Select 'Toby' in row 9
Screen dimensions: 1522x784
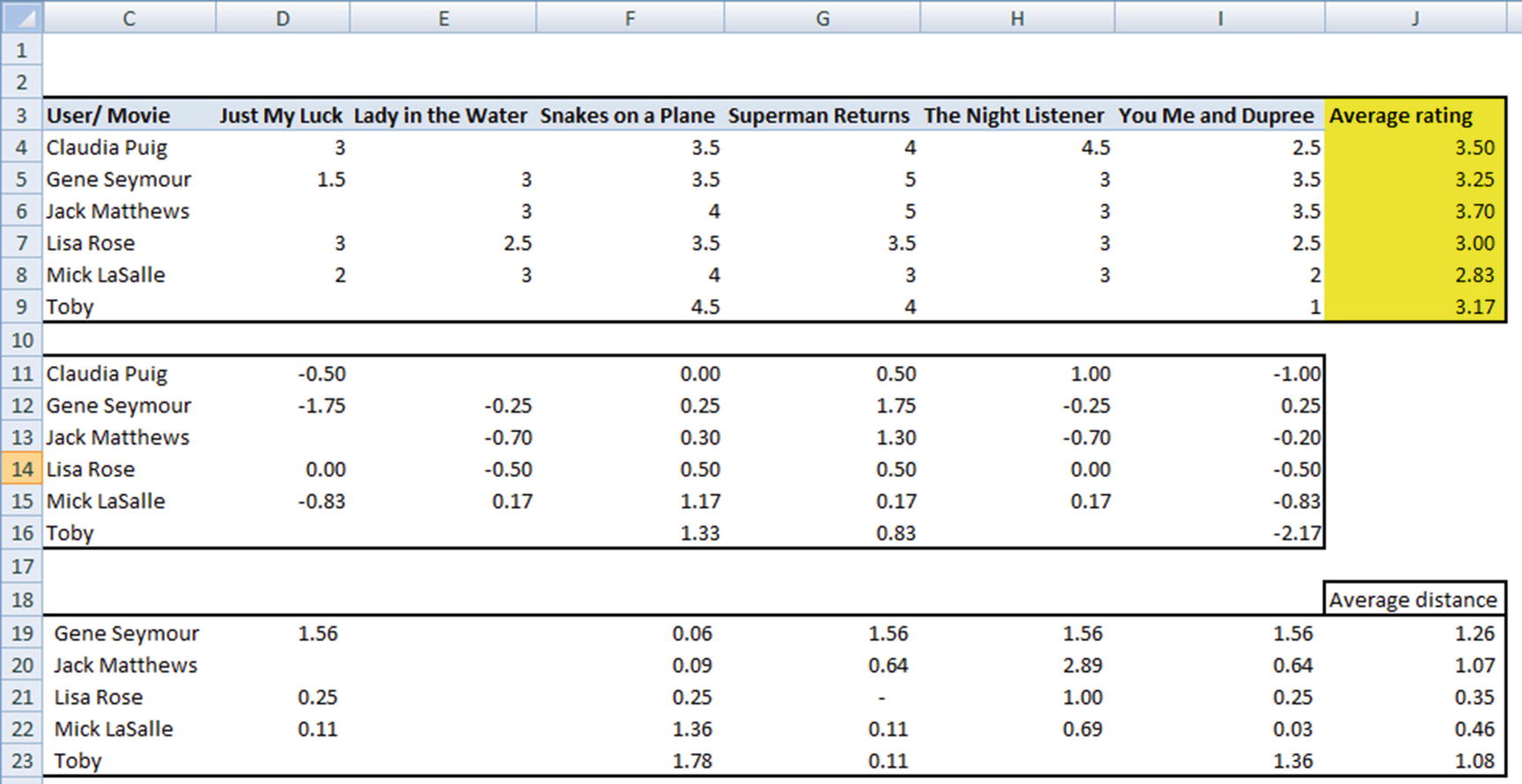(70, 307)
